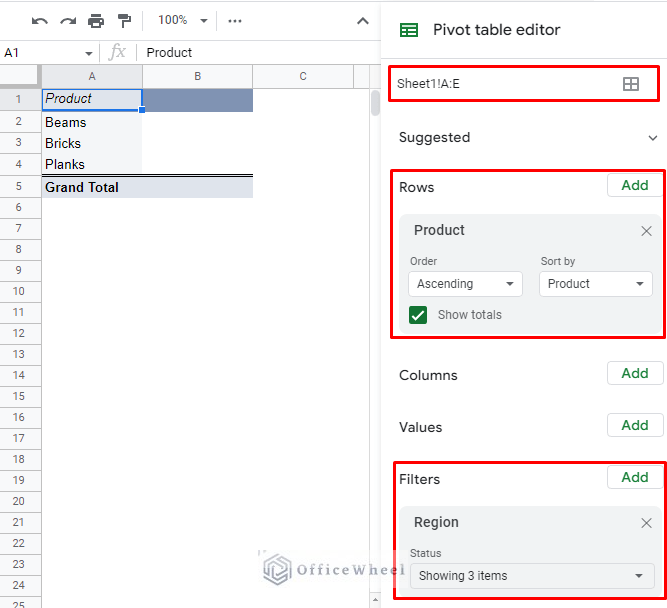Screen dimensions: 667x608
Task: Click the vertical scrollbar thumb of the sheet
Action: point(375,103)
